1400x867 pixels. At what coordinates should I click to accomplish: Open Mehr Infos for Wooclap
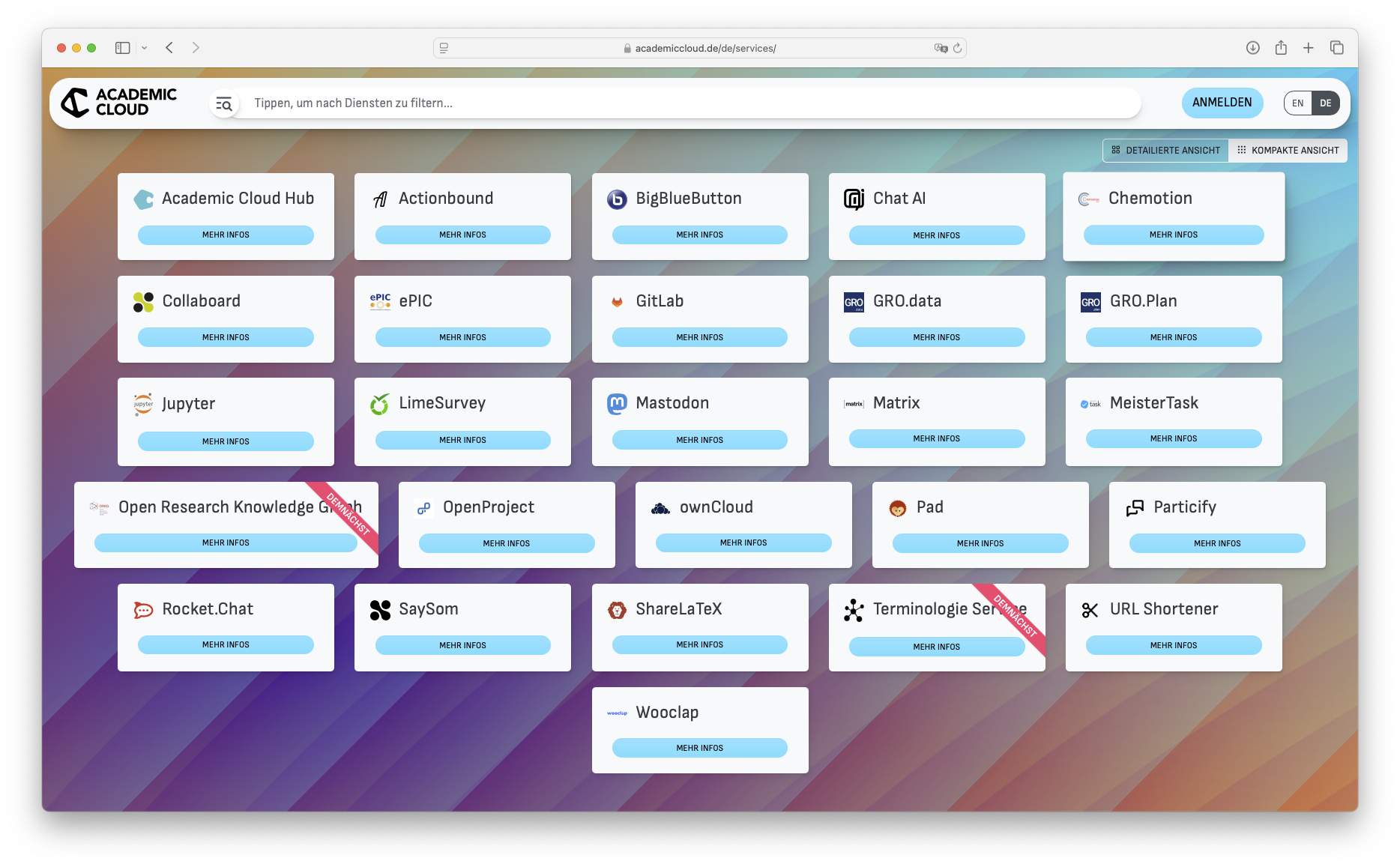coord(699,747)
